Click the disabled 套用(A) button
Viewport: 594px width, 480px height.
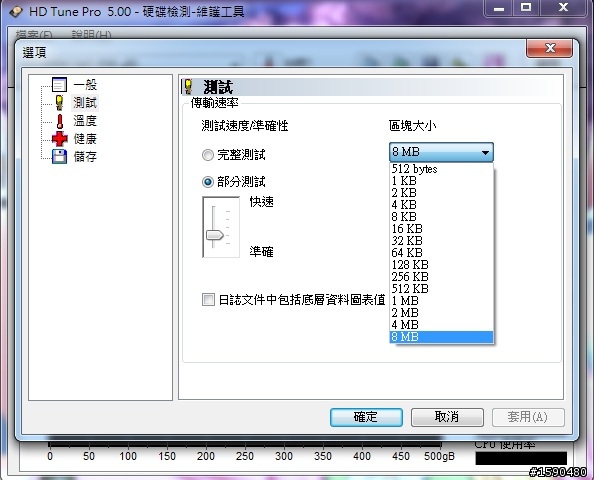tap(528, 417)
